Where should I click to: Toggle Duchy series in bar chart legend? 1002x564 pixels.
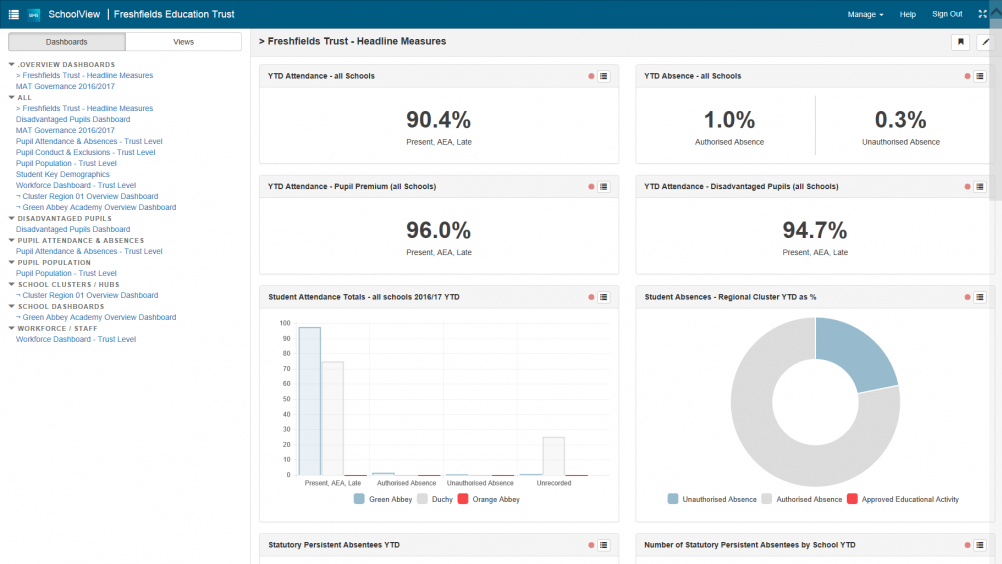tap(435, 499)
